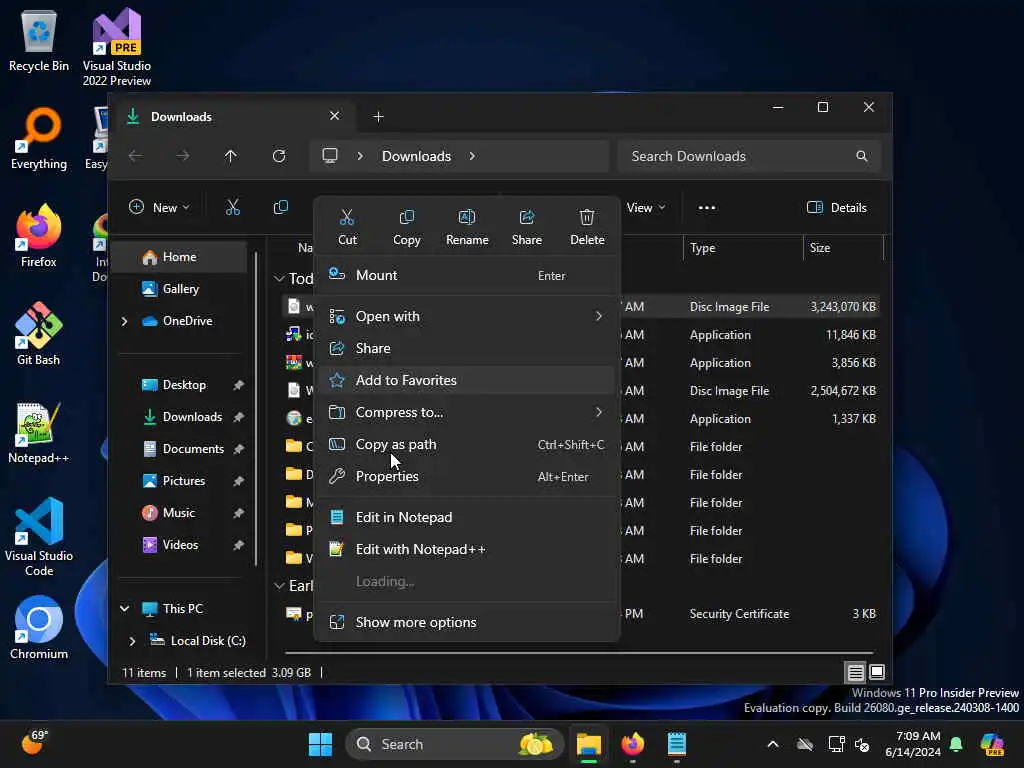
Task: Open Recycle Bin on desktop
Action: pos(39,41)
